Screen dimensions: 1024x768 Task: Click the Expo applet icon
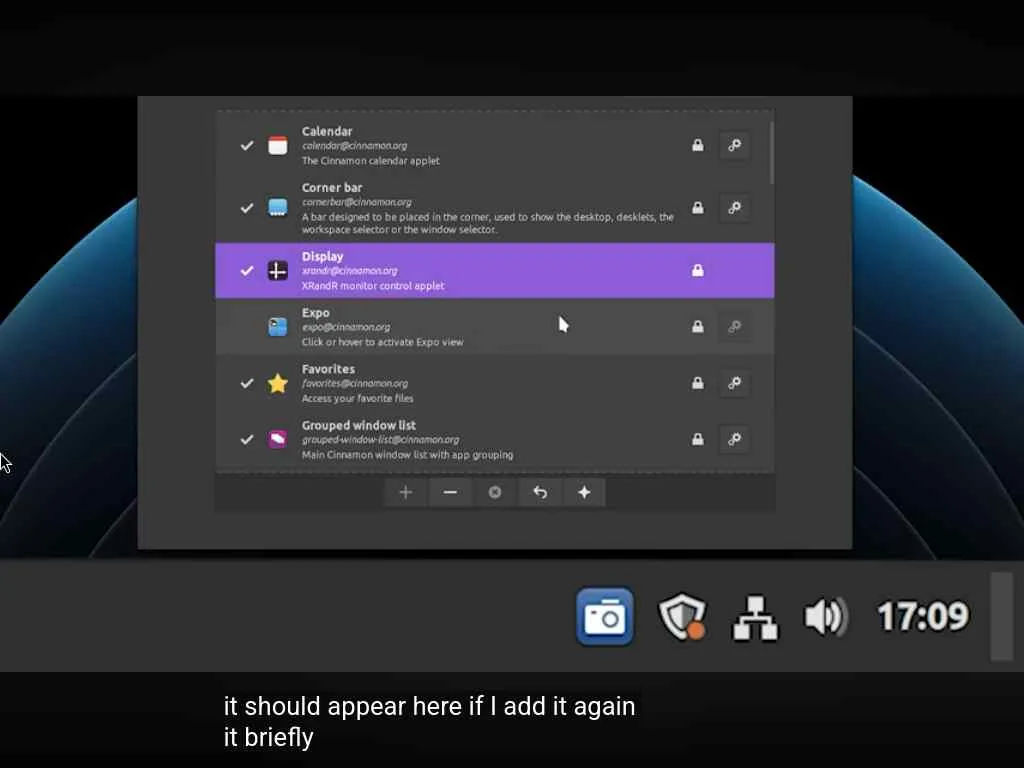coord(278,327)
